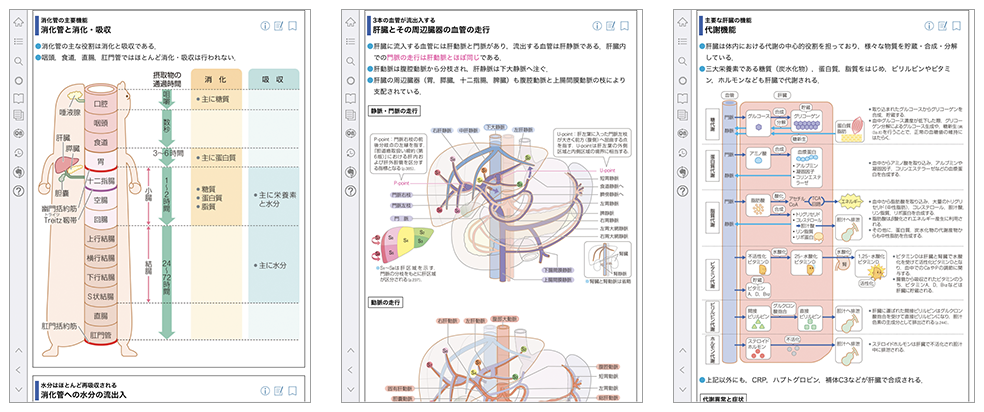Click the down chevron in the liver vessels panel

pyautogui.click(x=351, y=389)
